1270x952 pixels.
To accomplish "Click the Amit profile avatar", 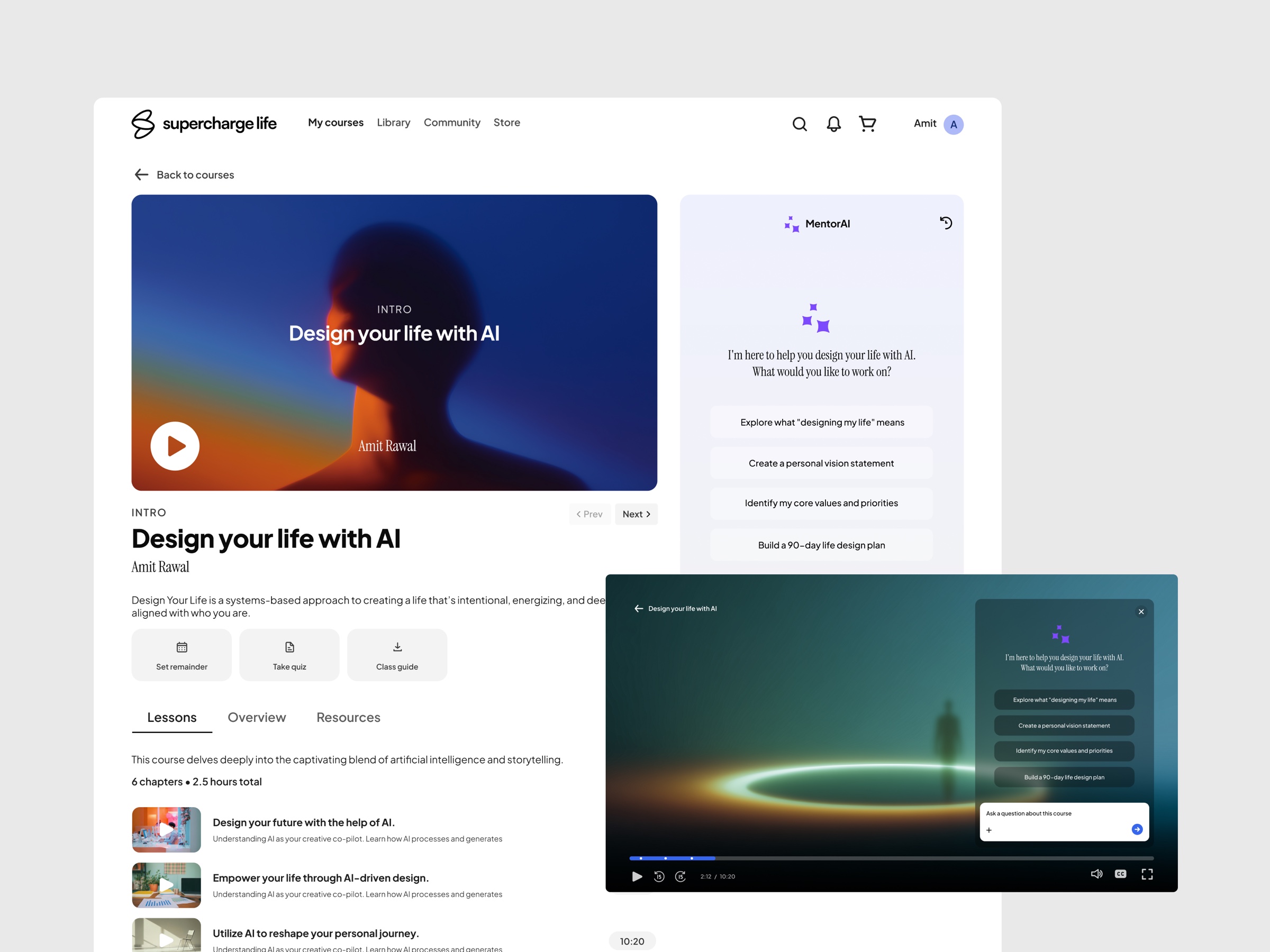I will coord(953,124).
